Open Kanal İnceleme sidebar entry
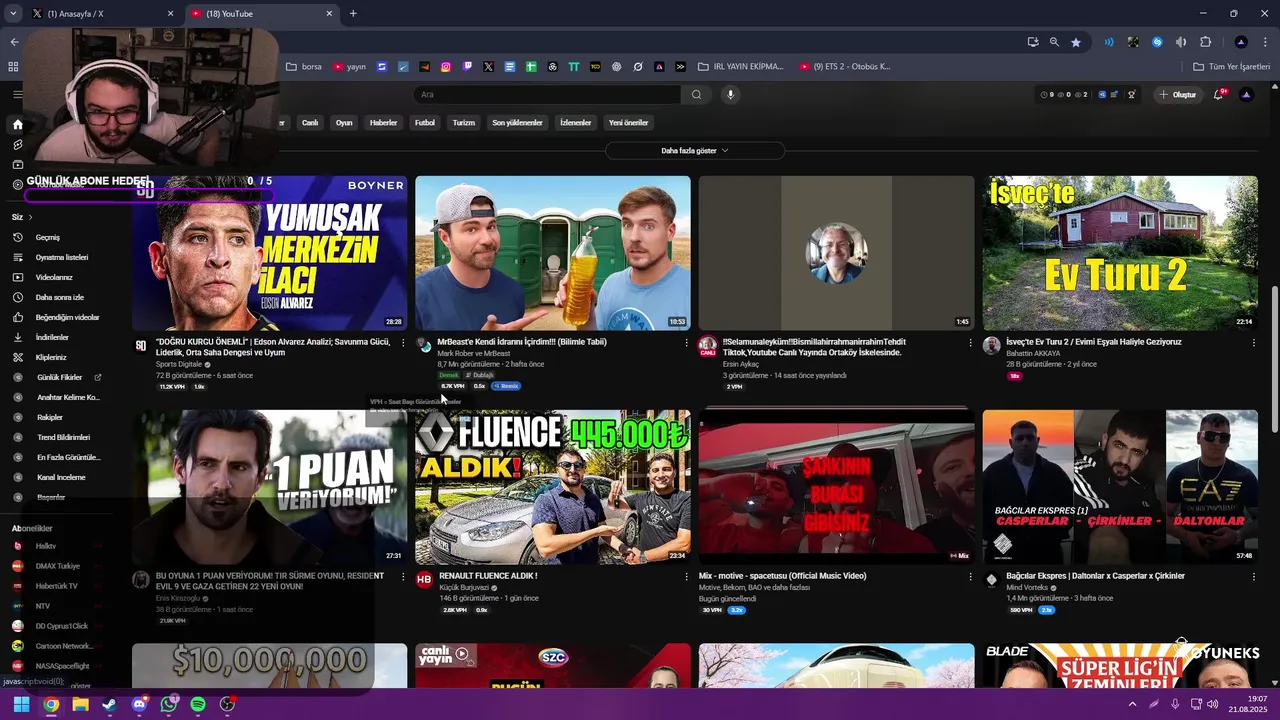The width and height of the screenshot is (1280, 720). pos(61,477)
